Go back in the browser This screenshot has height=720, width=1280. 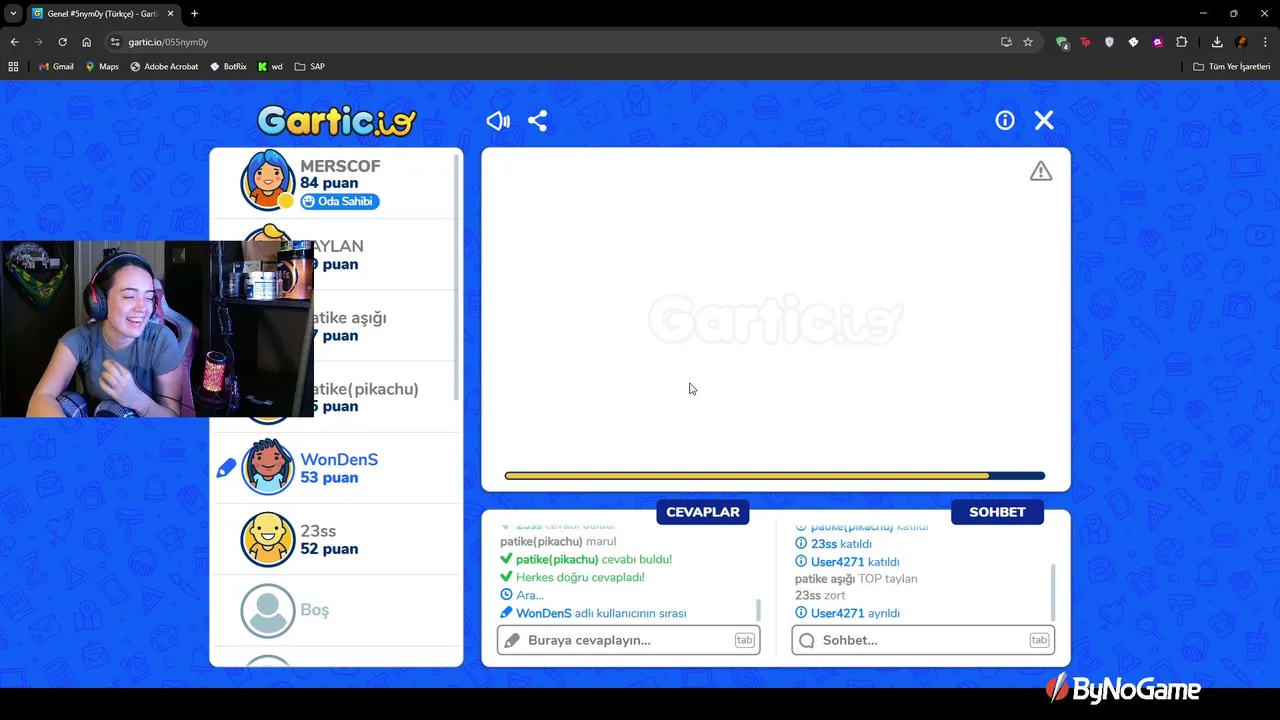pos(14,42)
